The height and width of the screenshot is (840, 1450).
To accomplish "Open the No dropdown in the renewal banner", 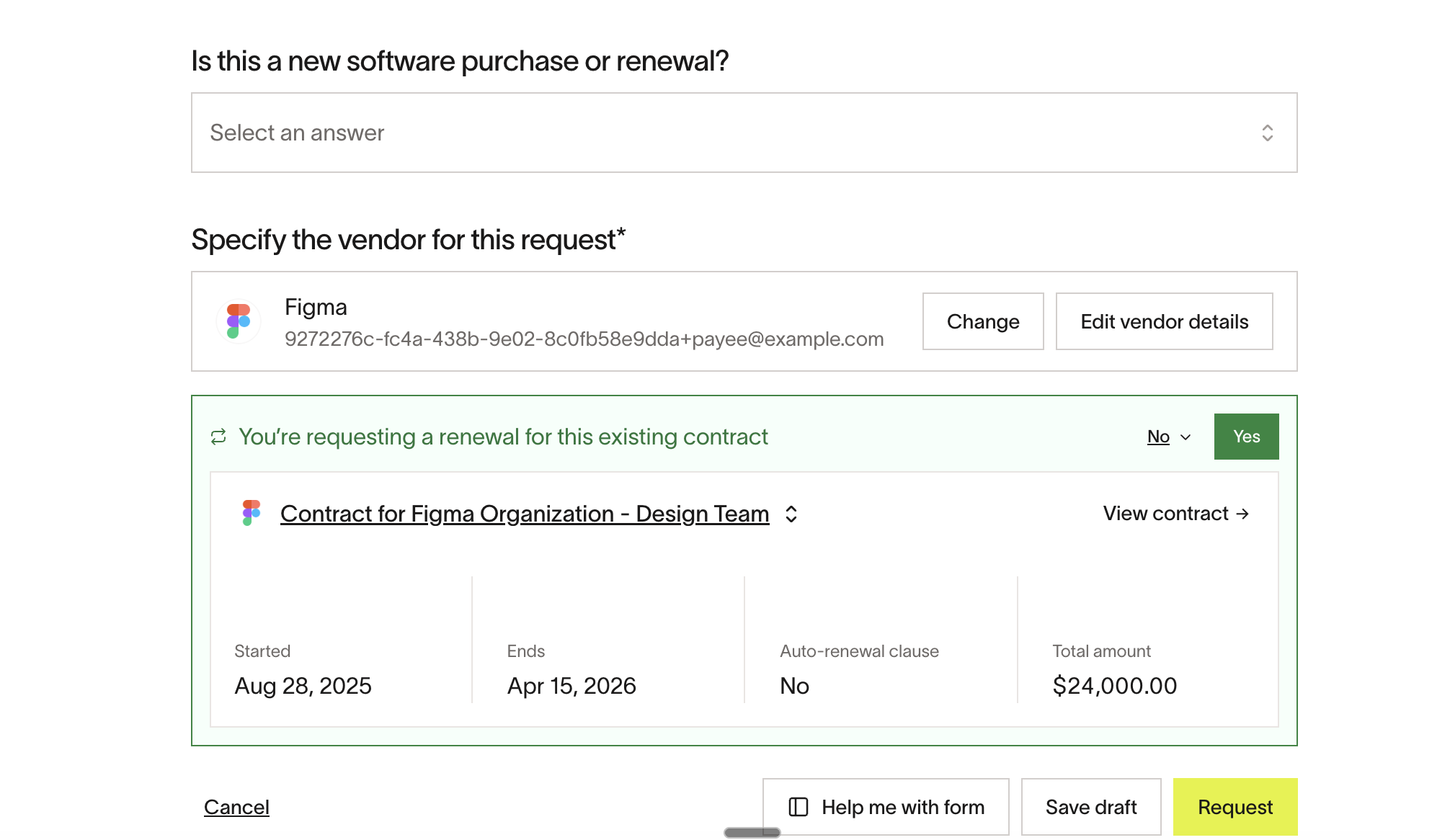I will pos(1169,437).
